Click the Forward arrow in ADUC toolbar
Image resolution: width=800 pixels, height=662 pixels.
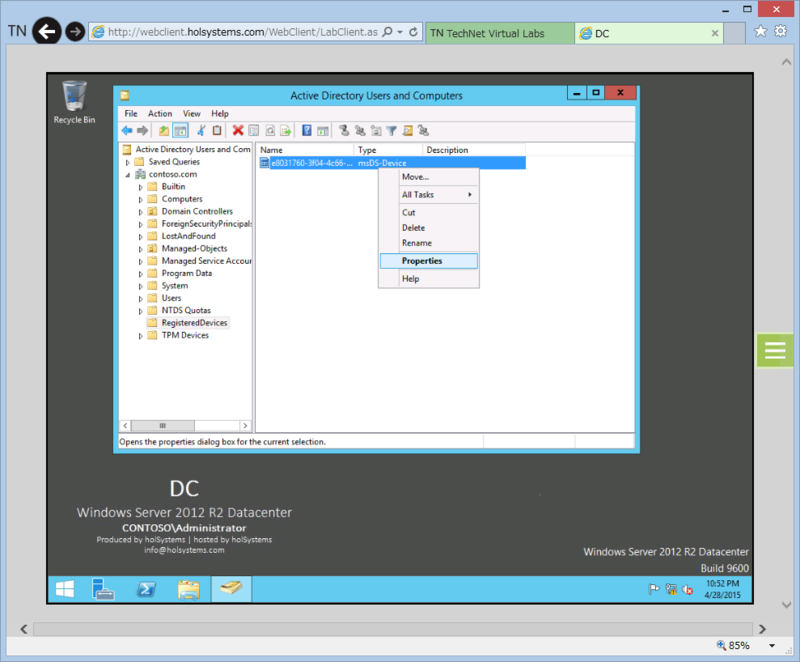[142, 131]
